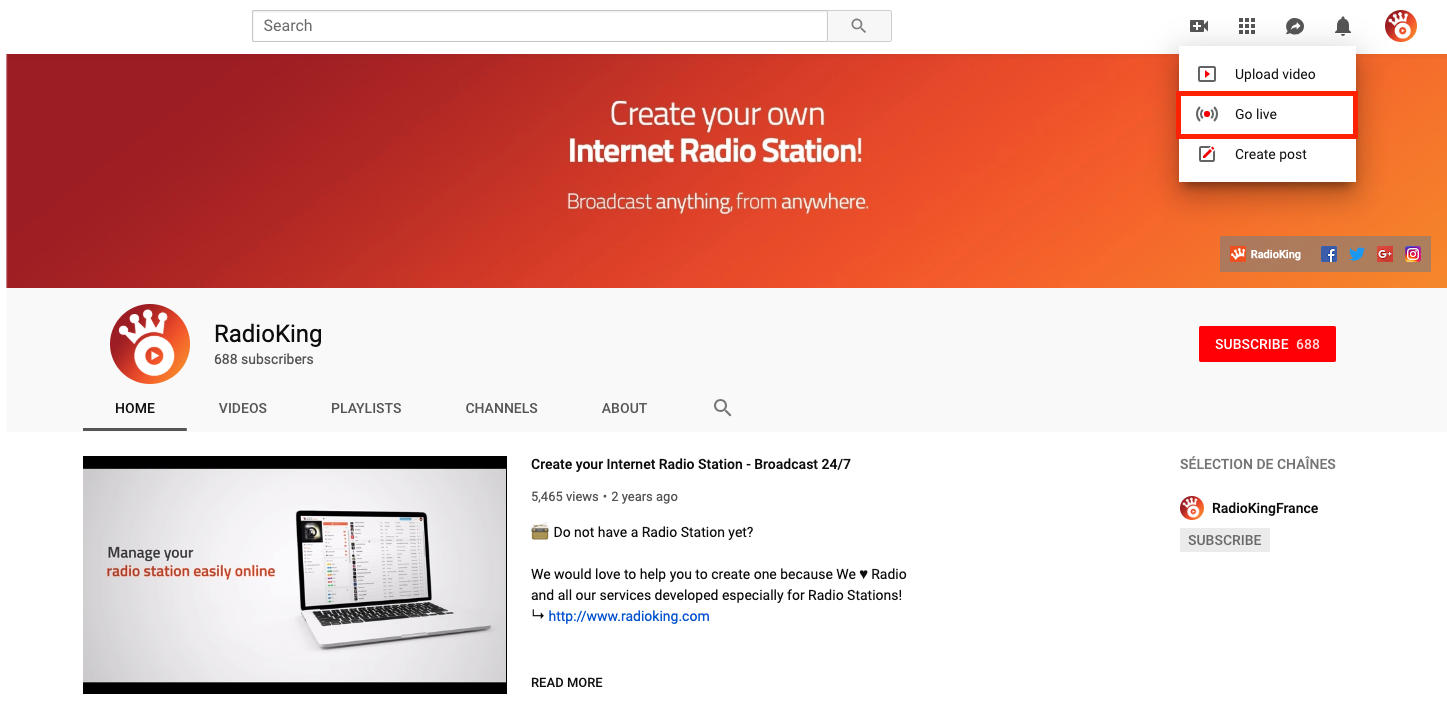The height and width of the screenshot is (701, 1447).
Task: Open the radioking.com link
Action: point(628,616)
